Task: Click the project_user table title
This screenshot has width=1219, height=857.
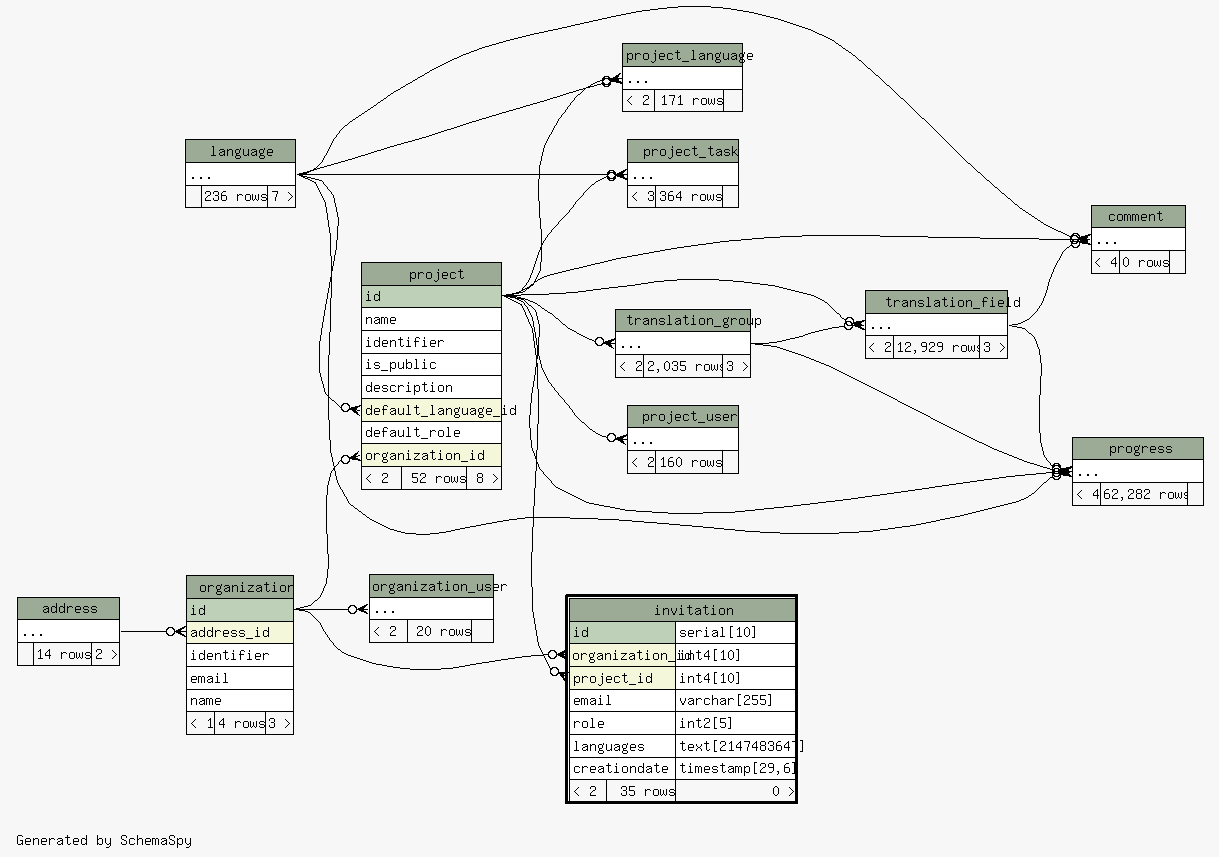Action: pyautogui.click(x=683, y=416)
